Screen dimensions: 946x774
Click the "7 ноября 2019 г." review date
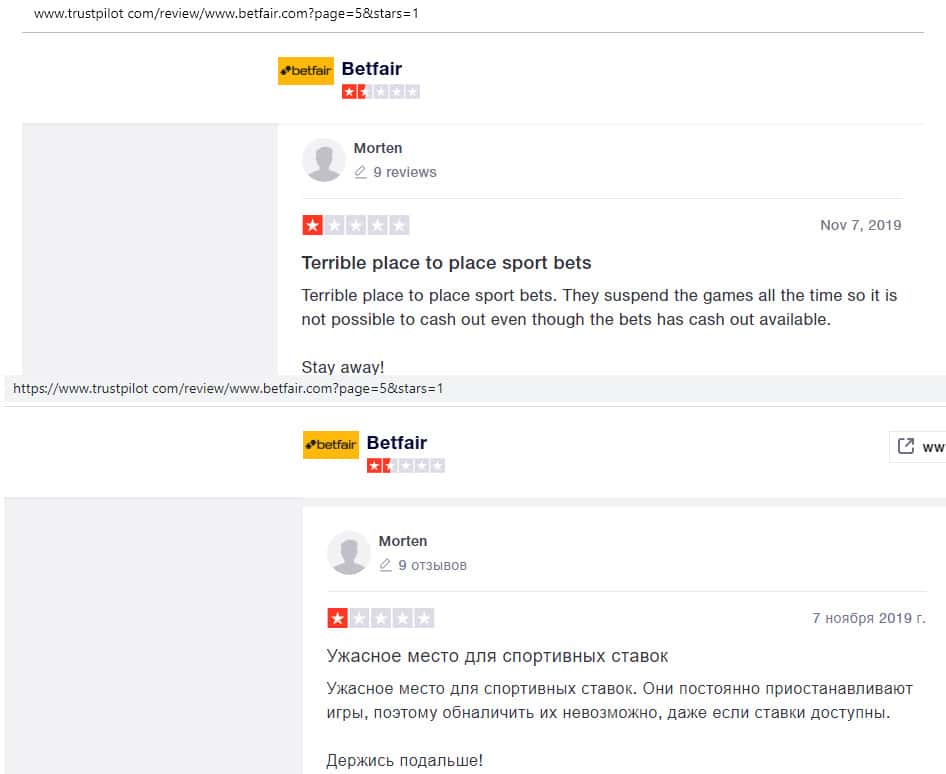pyautogui.click(x=869, y=618)
